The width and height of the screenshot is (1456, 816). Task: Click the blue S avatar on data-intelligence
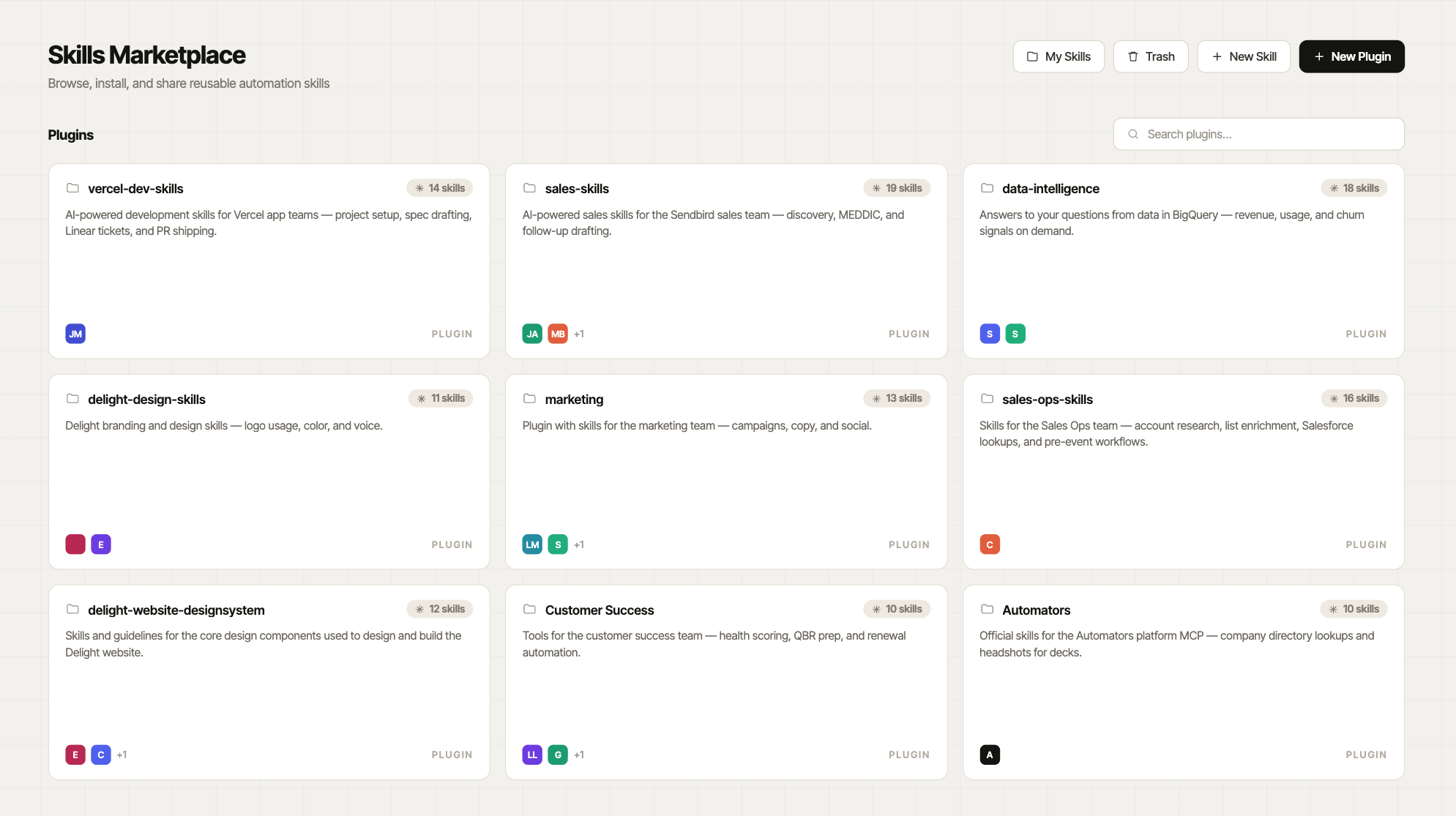[x=990, y=334]
